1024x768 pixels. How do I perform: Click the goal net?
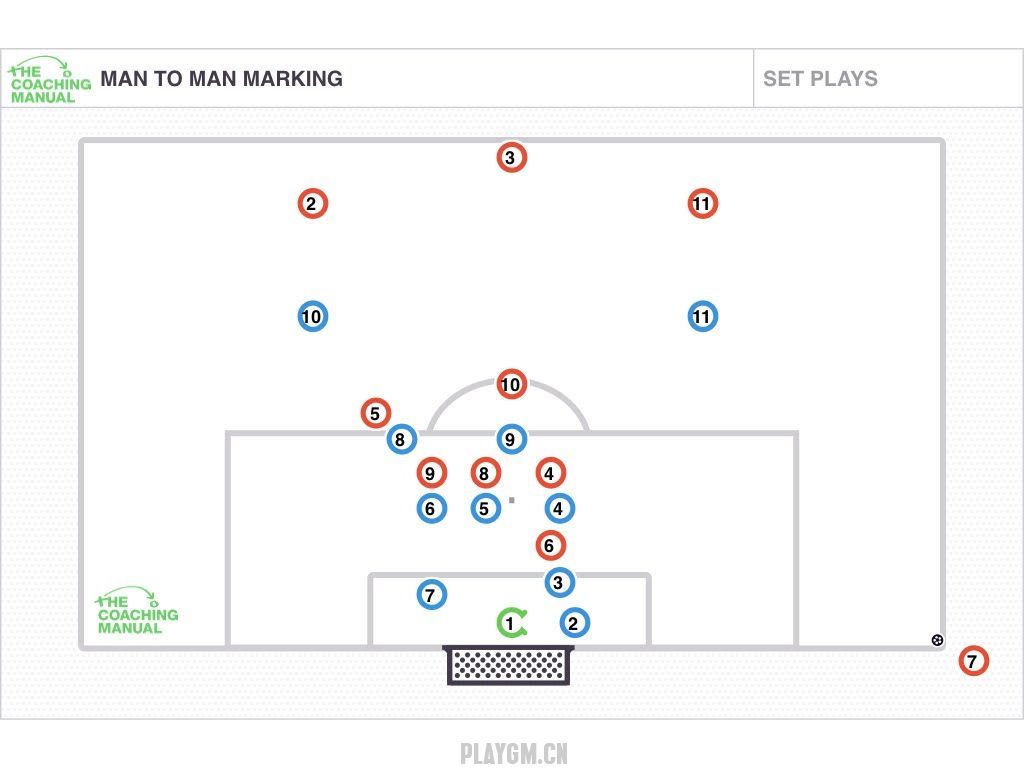coord(508,665)
